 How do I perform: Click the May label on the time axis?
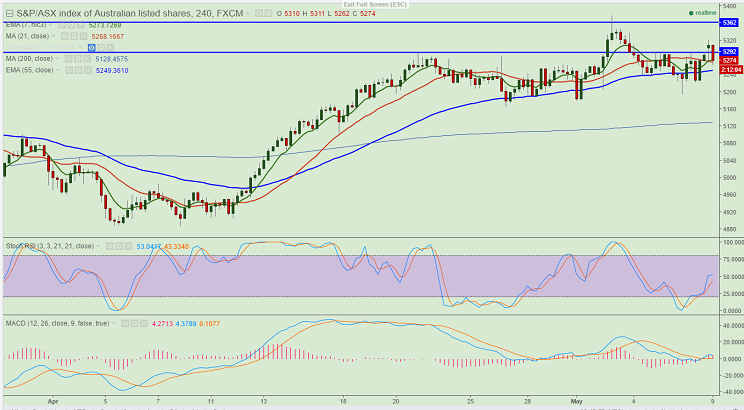pos(577,401)
